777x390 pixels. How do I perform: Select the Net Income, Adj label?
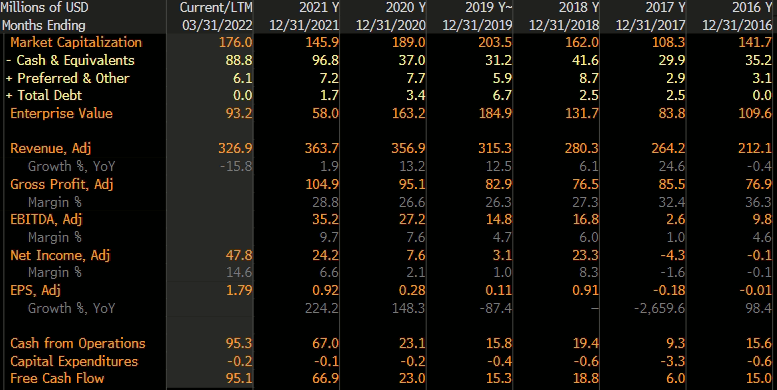point(60,255)
